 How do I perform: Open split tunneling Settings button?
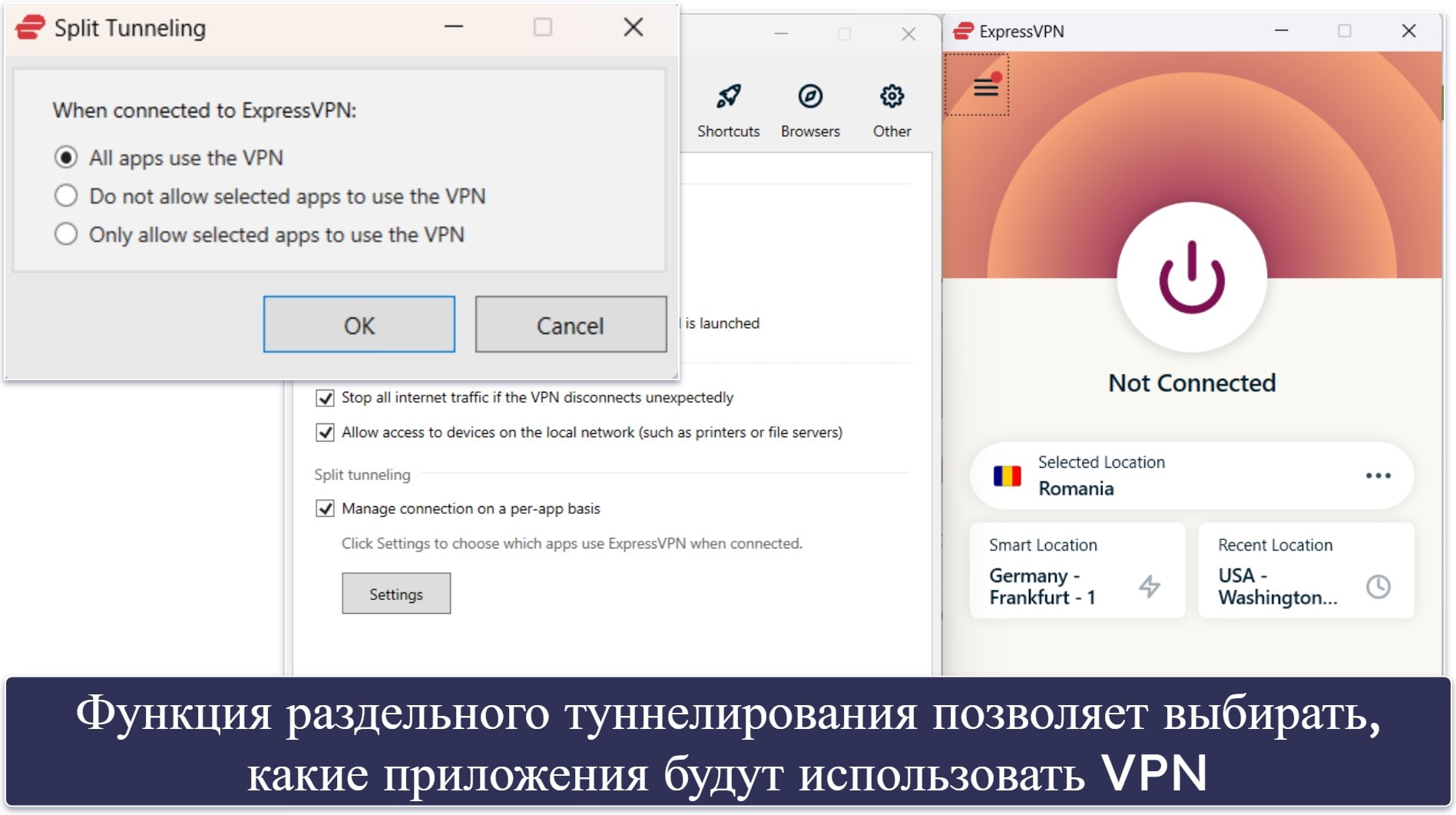pos(396,594)
